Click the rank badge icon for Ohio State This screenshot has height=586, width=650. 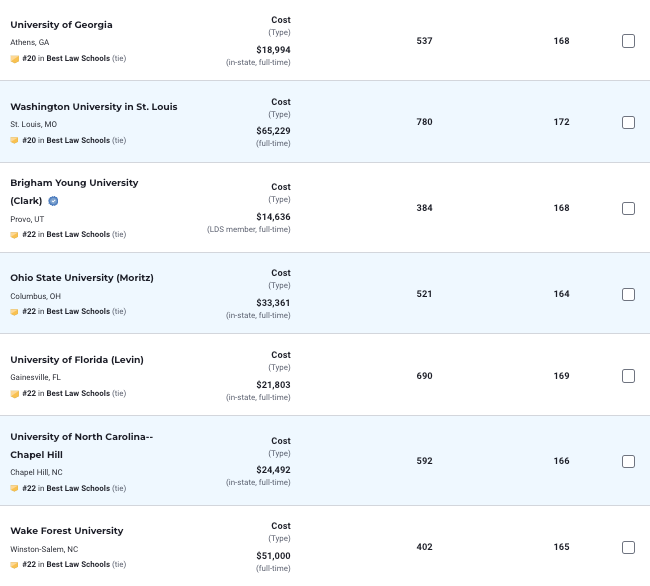click(x=15, y=312)
